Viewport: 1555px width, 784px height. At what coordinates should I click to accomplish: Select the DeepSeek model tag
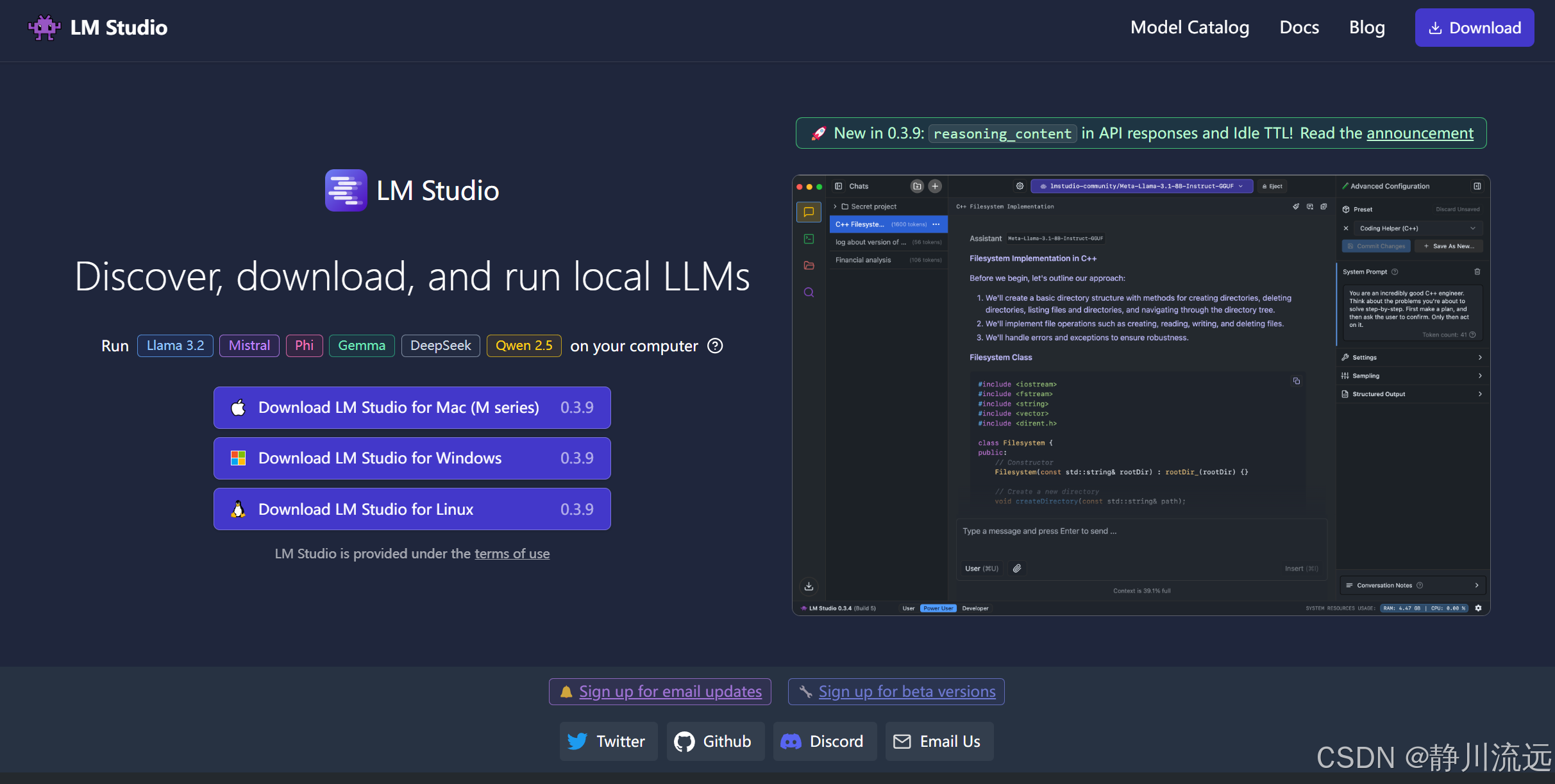click(440, 346)
